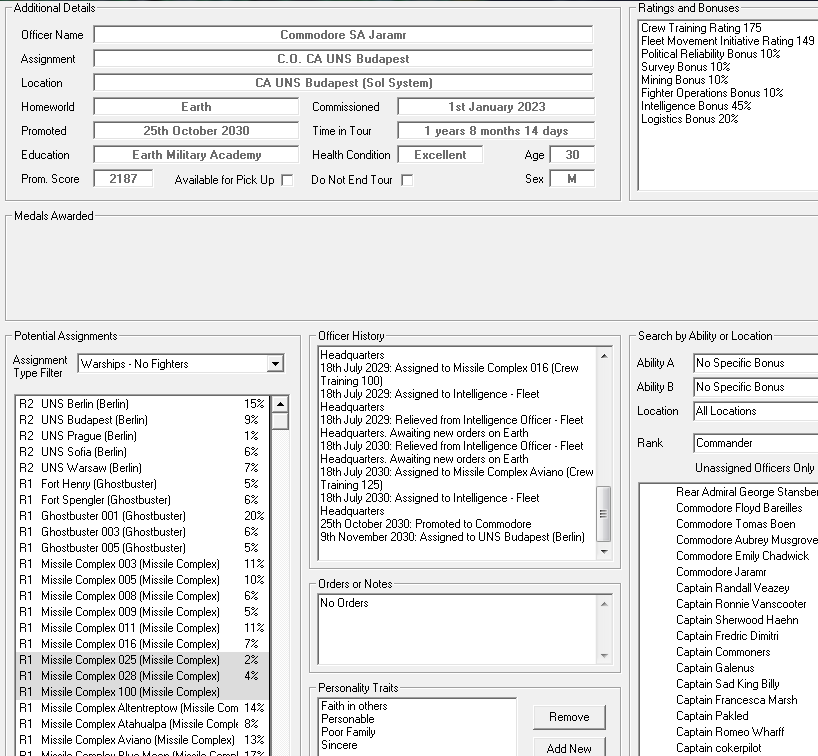This screenshot has height=756, width=818.
Task: Select Missile Complex 008 assignment row
Action: coord(142,596)
